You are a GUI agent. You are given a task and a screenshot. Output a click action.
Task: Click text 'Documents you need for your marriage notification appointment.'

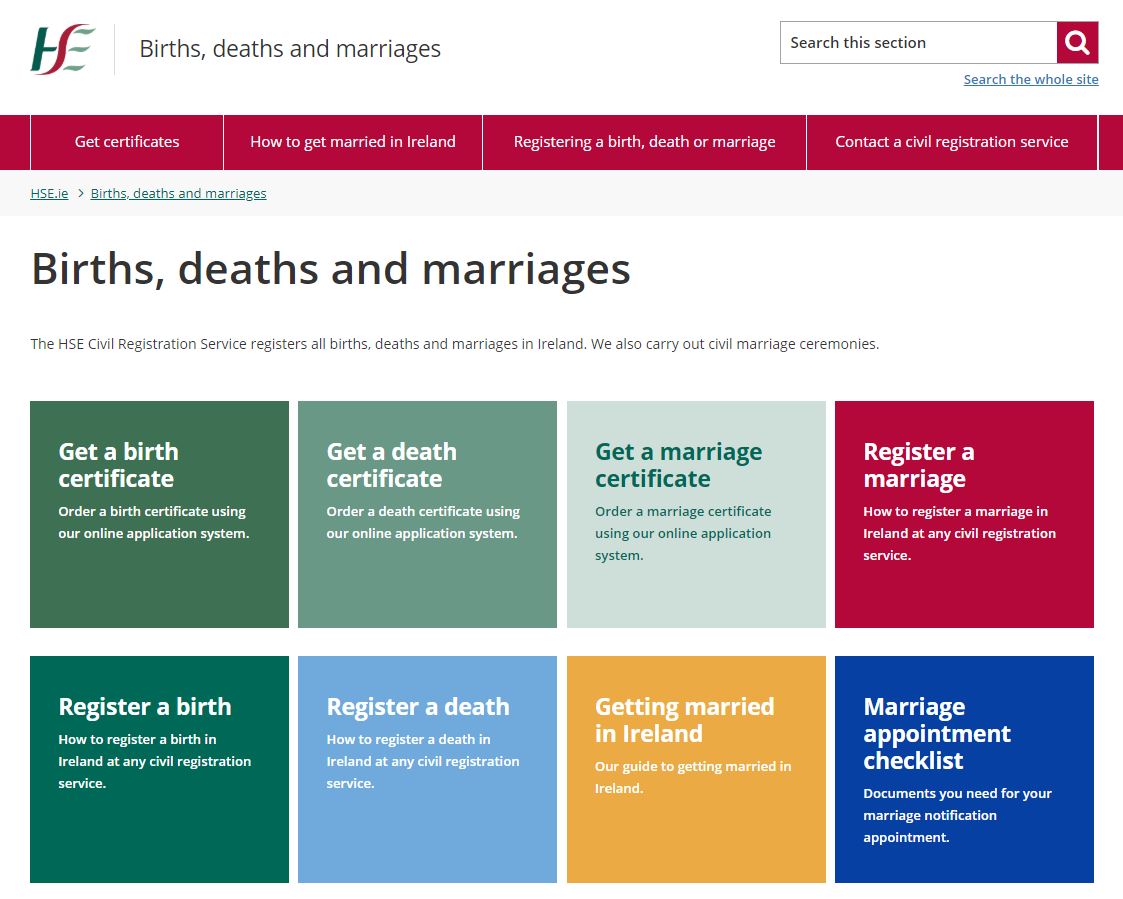click(x=958, y=815)
